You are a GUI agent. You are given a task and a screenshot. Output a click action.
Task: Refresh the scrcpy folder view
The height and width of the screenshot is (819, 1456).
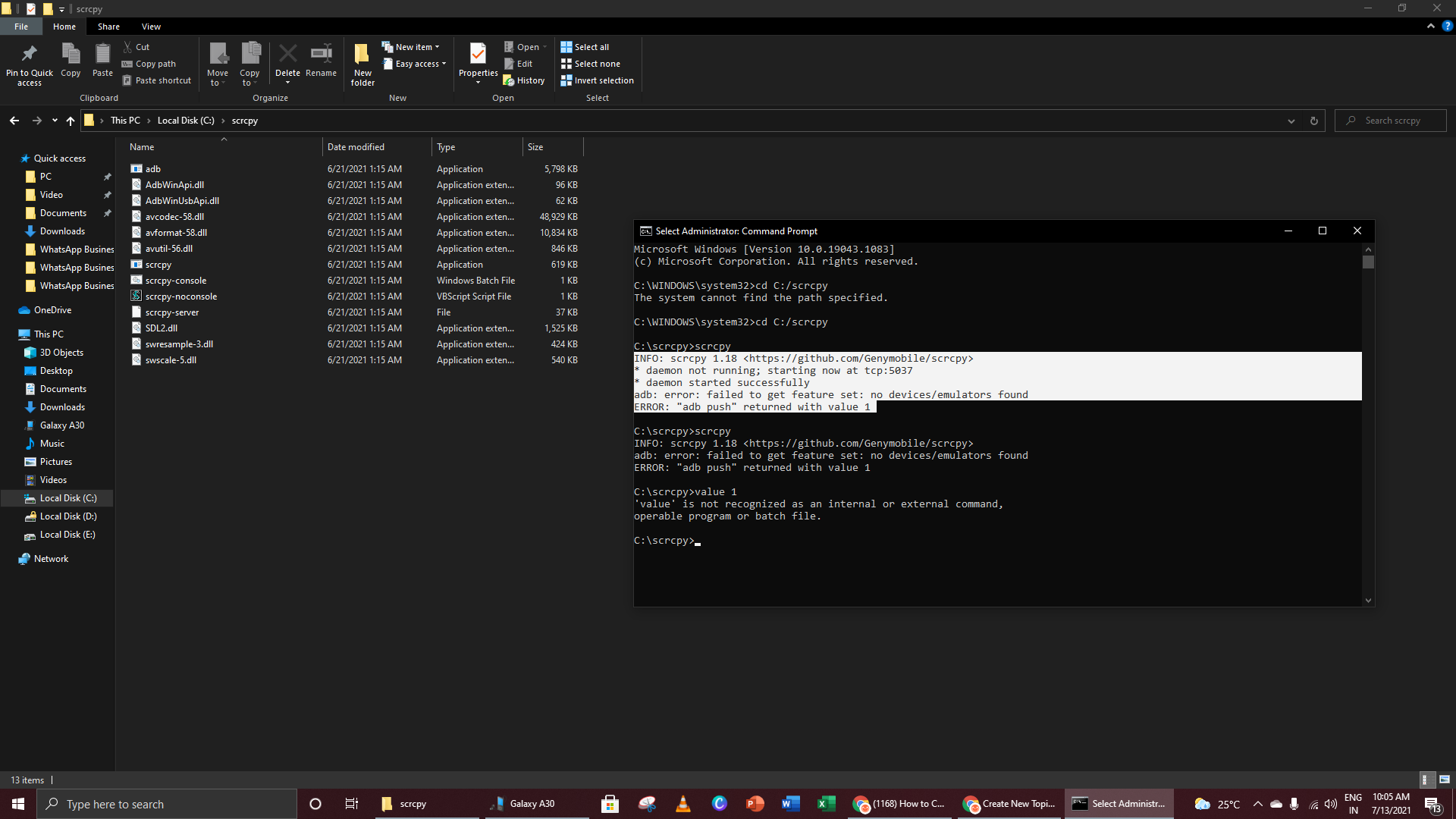[1314, 121]
